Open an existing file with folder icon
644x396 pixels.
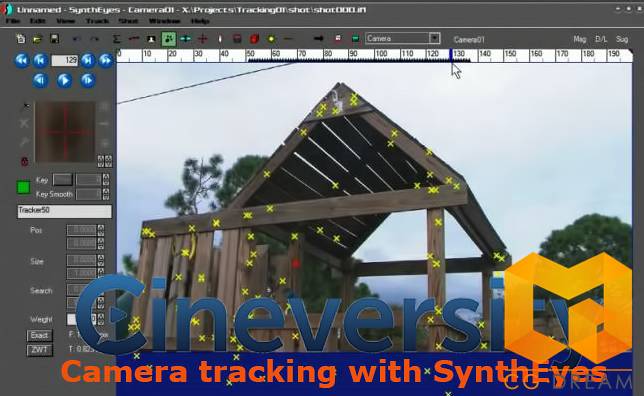point(37,39)
